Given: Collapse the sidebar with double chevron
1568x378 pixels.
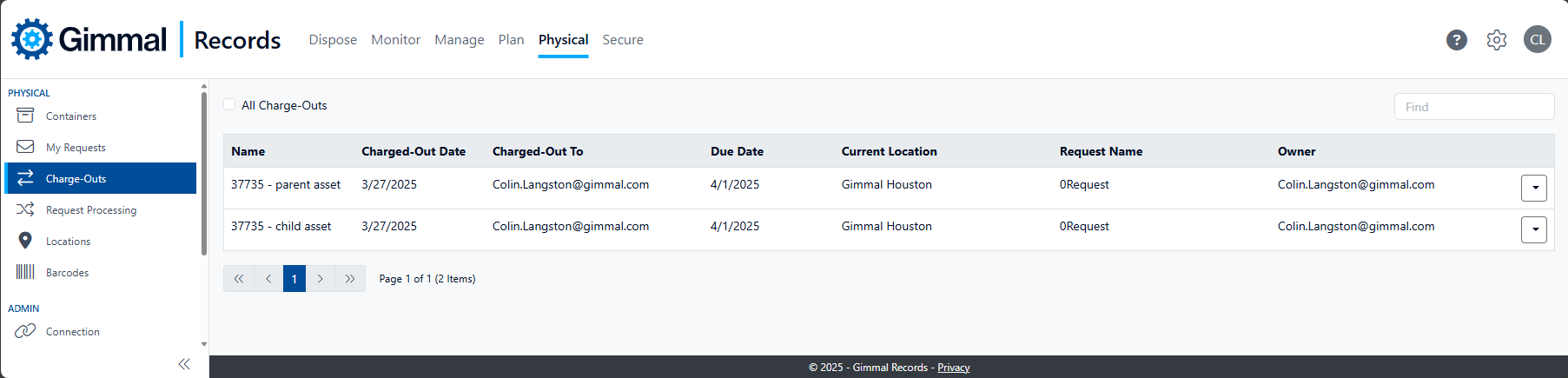Looking at the screenshot, I should click(x=184, y=364).
